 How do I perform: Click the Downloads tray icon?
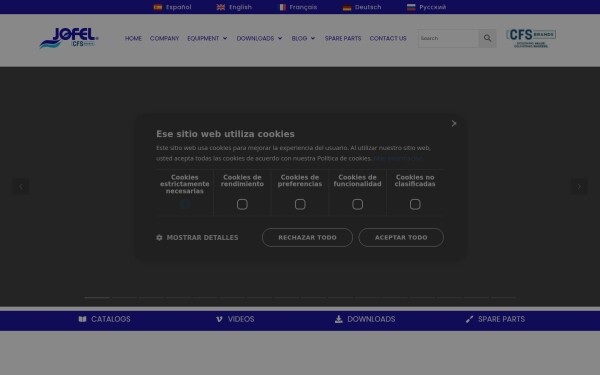coord(339,319)
